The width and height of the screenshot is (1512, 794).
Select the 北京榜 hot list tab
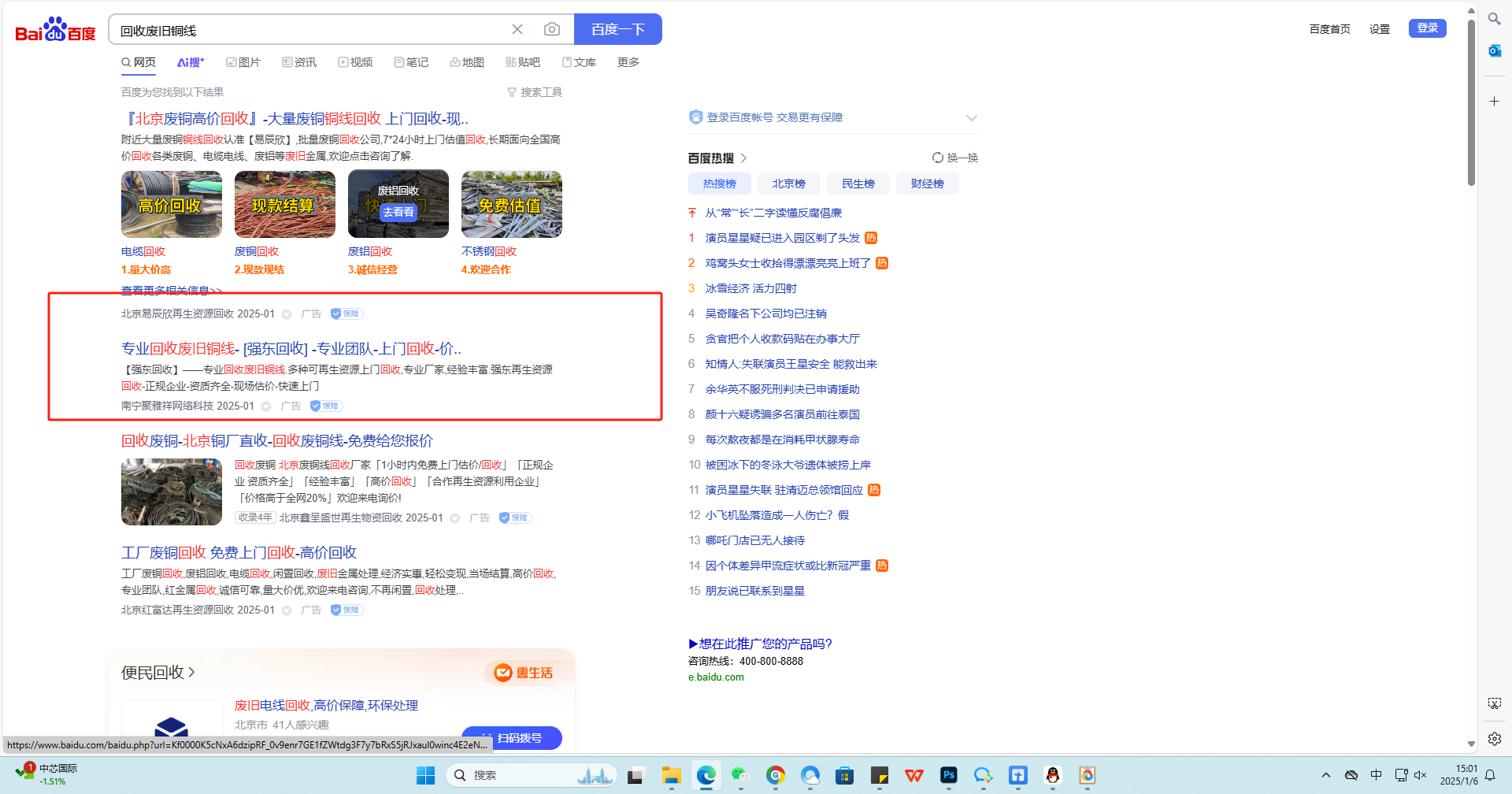(x=788, y=184)
